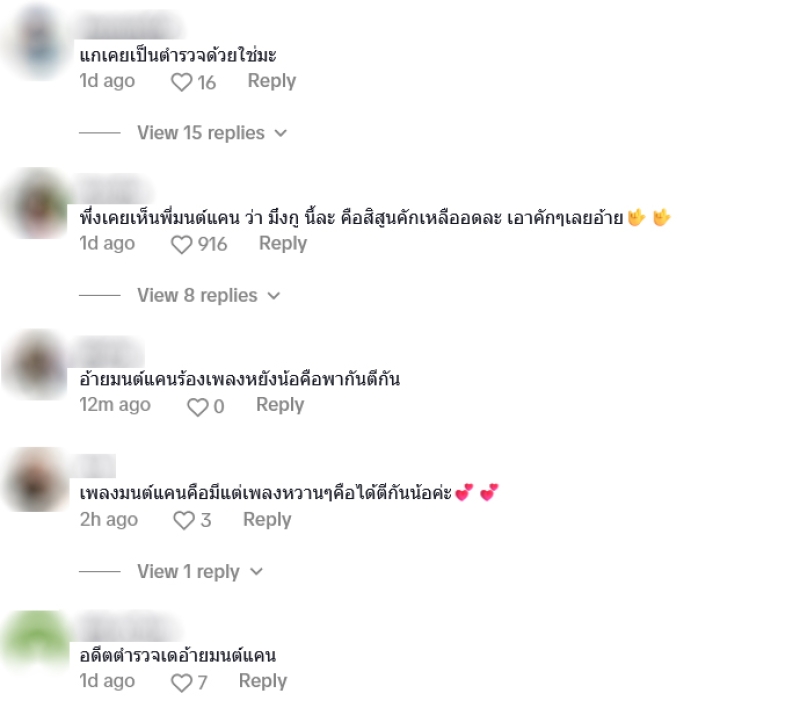Open avatar of the 12m ago commenter
The image size is (800, 715).
36,365
